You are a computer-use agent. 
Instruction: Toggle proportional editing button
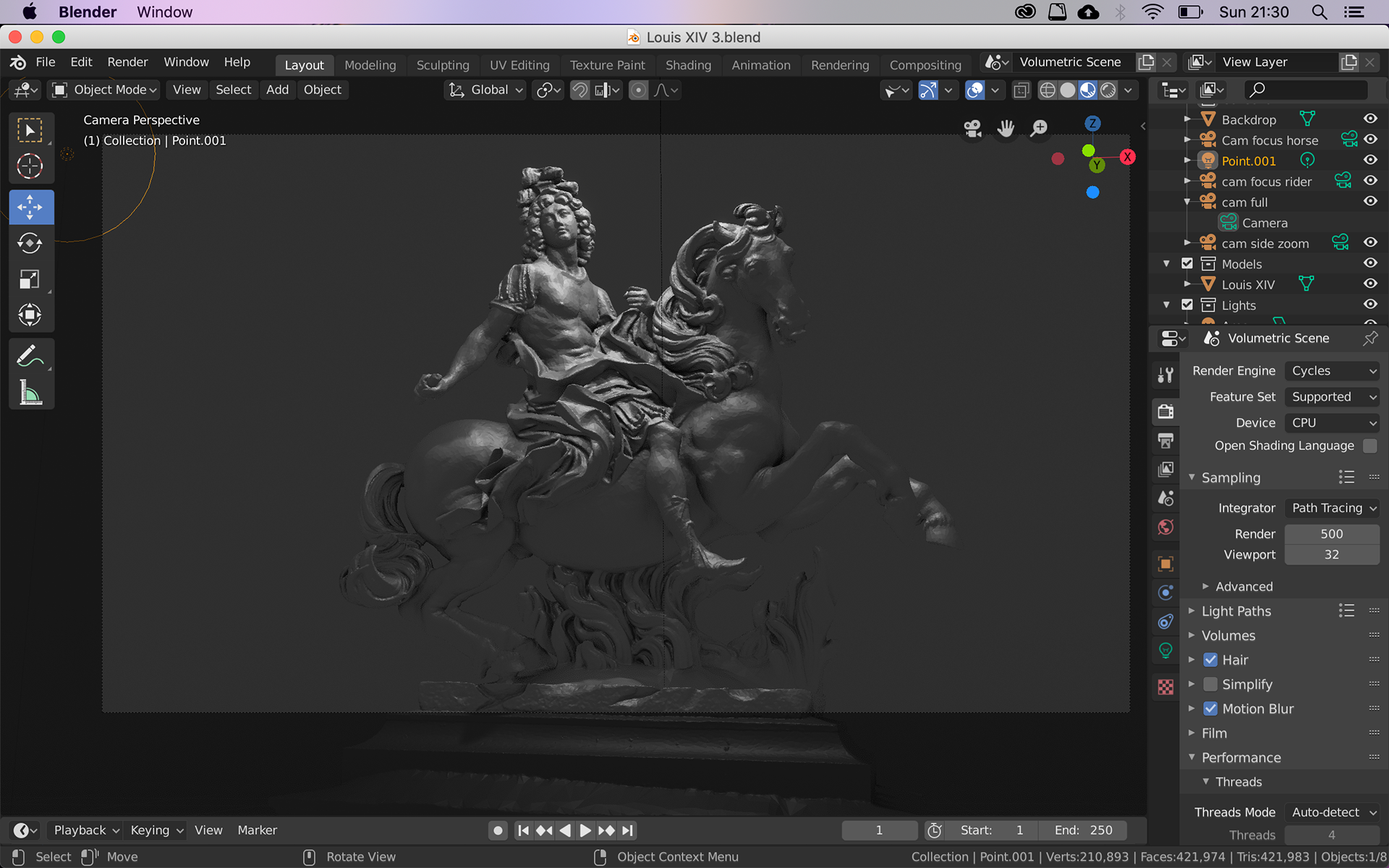point(638,90)
